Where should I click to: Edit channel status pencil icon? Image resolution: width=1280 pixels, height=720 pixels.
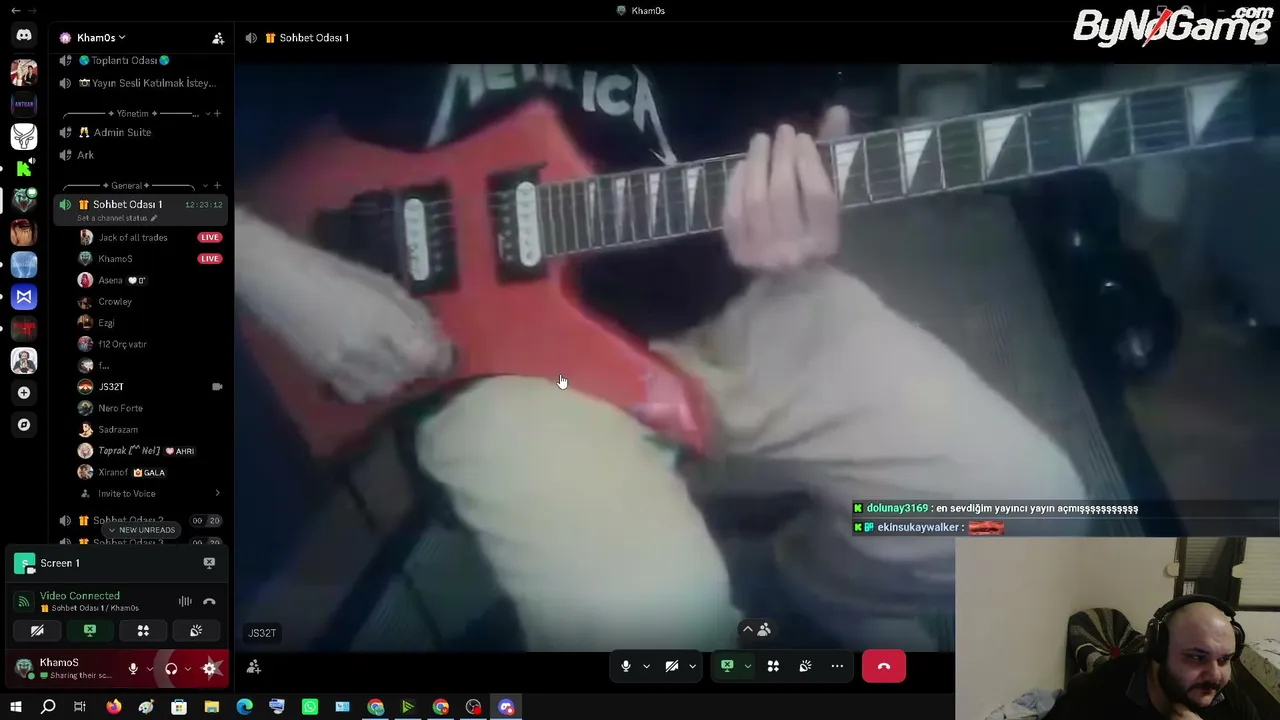(153, 218)
